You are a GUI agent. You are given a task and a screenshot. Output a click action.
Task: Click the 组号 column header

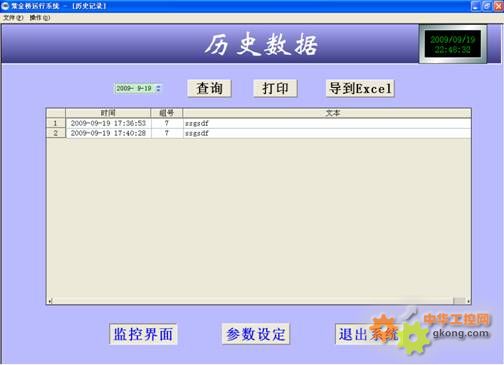(167, 113)
